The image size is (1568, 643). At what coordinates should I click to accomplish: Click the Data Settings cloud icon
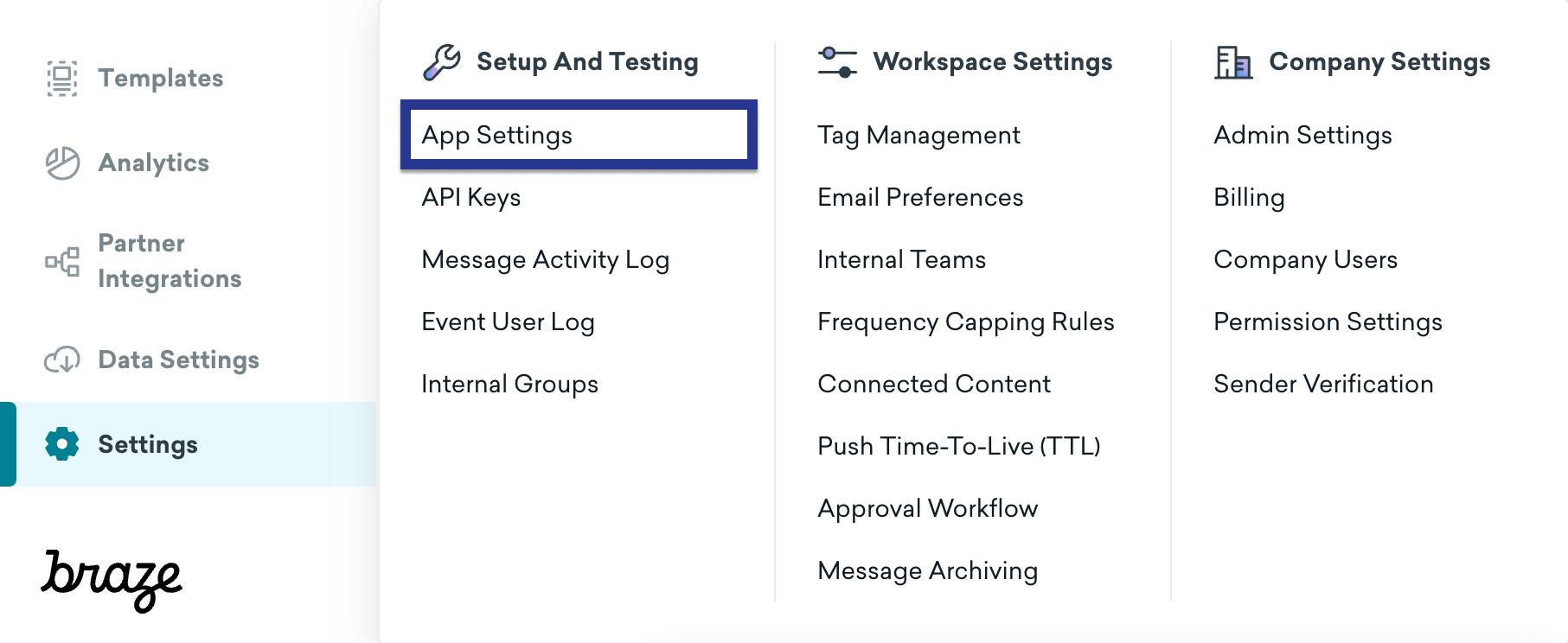[62, 360]
